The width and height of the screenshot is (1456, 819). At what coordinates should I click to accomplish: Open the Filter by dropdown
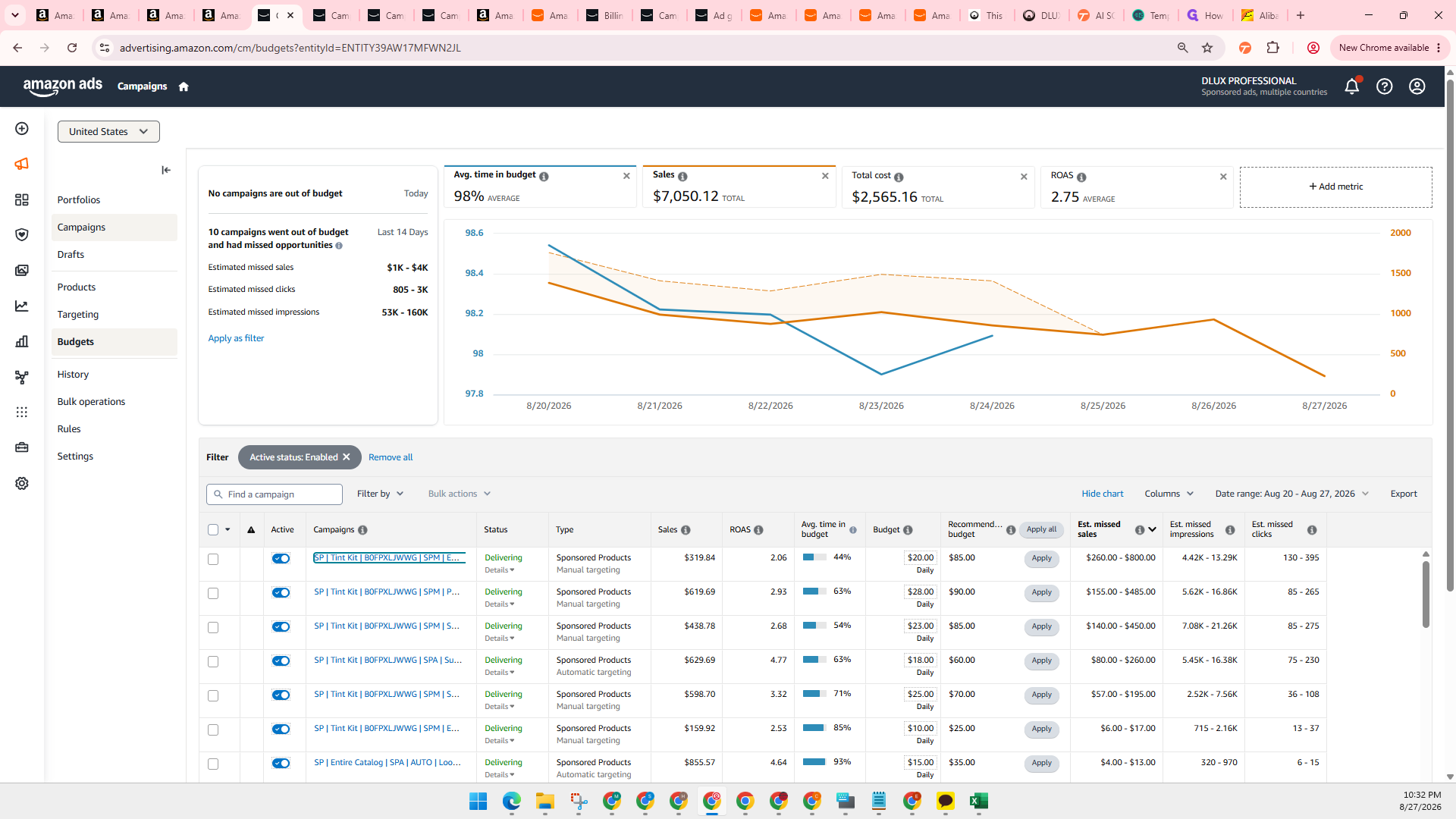(380, 494)
